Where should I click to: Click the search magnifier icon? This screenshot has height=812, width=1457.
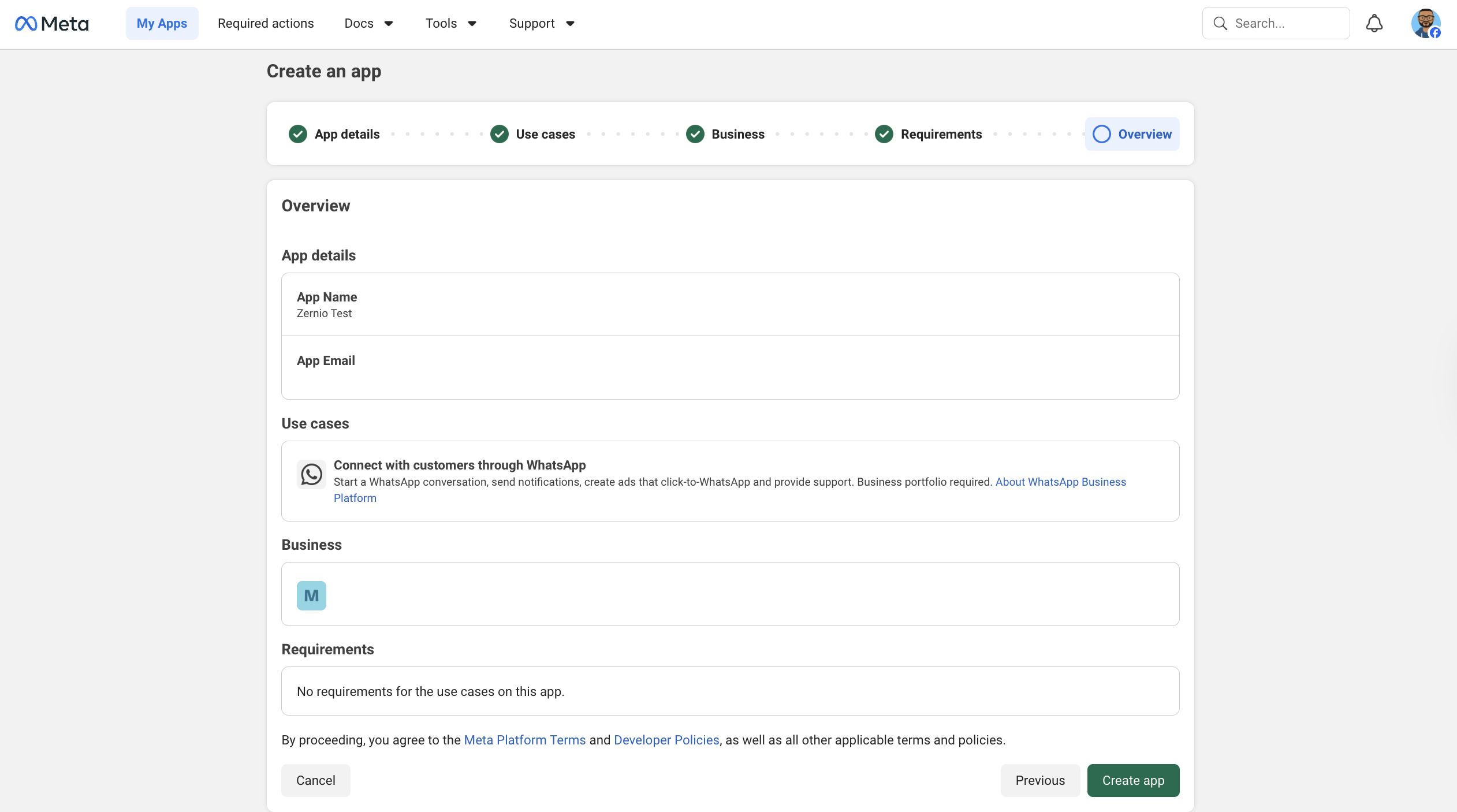point(1220,24)
